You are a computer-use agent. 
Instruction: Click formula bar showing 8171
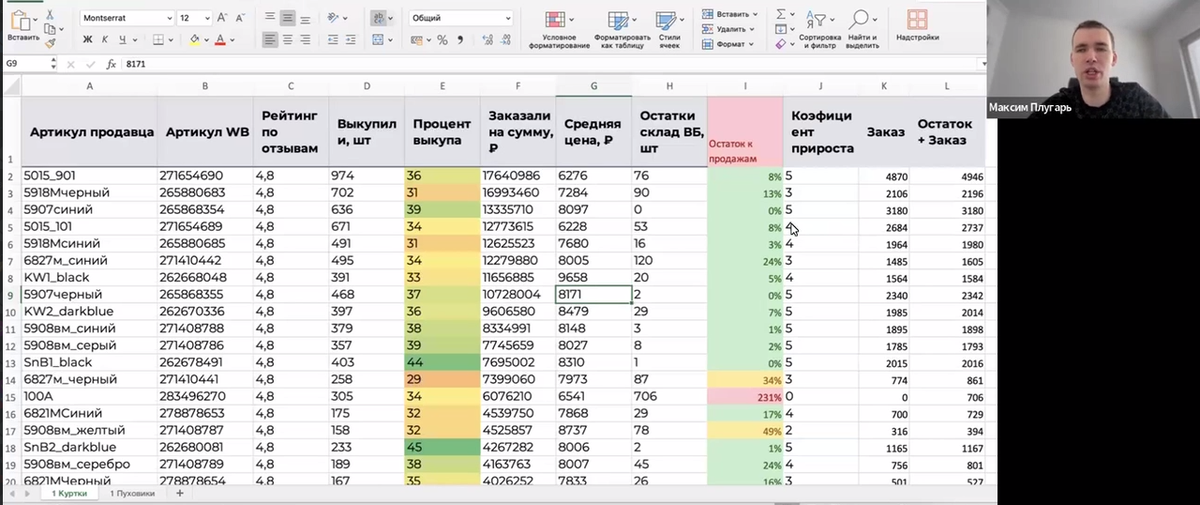click(x=550, y=63)
